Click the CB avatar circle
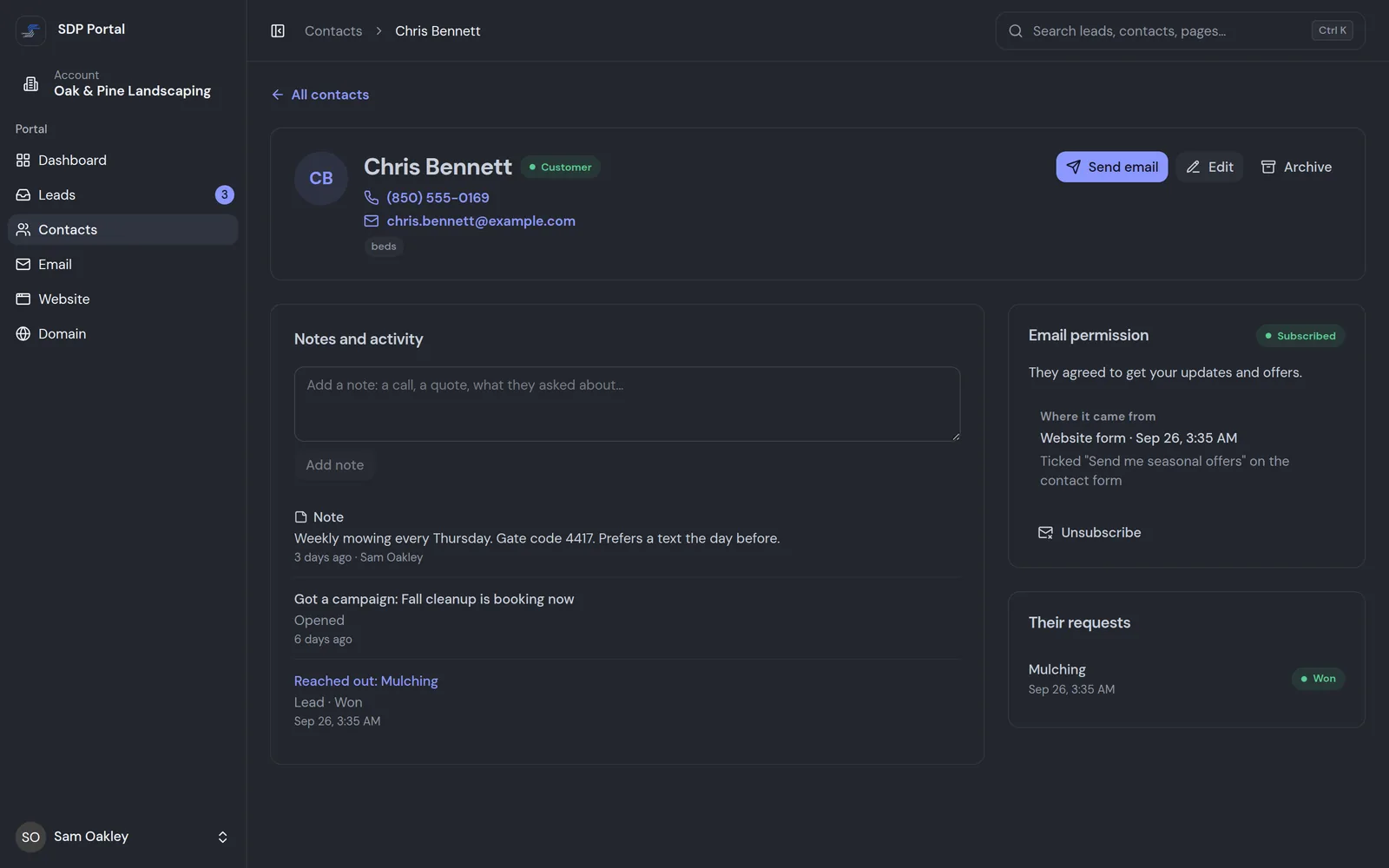This screenshot has height=868, width=1389. click(x=321, y=178)
